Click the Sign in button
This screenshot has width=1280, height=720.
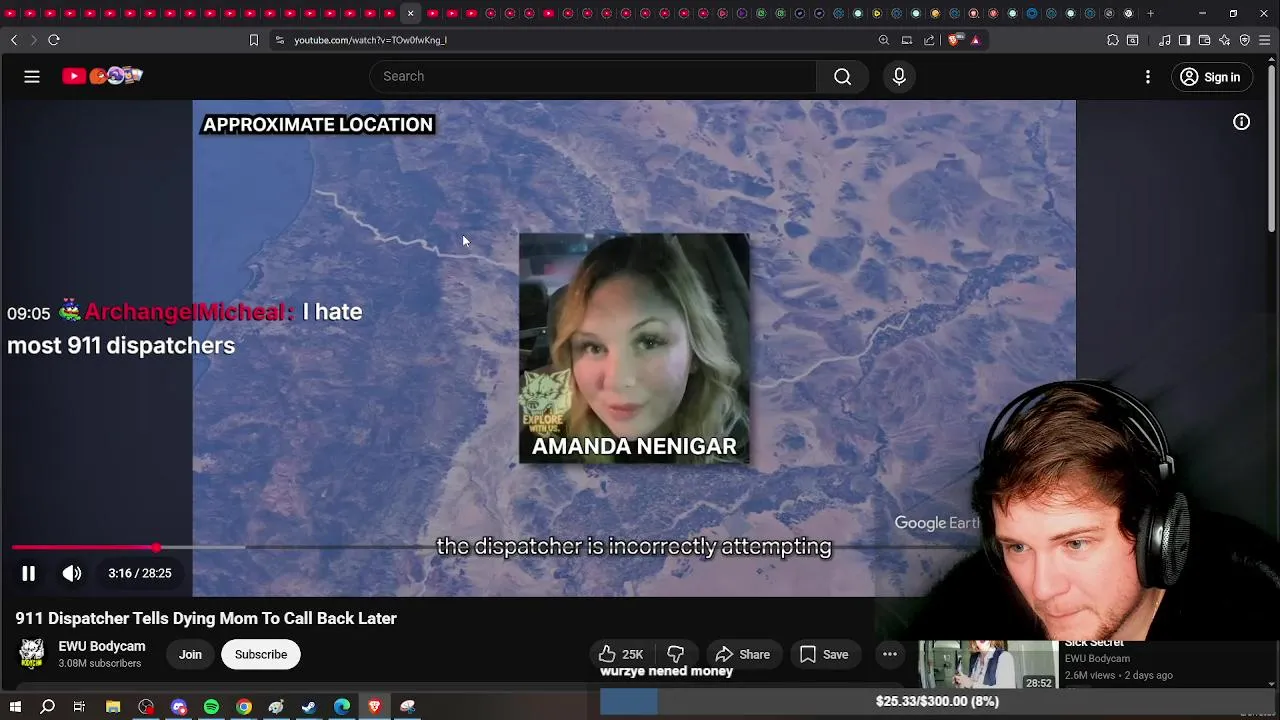tap(1211, 77)
